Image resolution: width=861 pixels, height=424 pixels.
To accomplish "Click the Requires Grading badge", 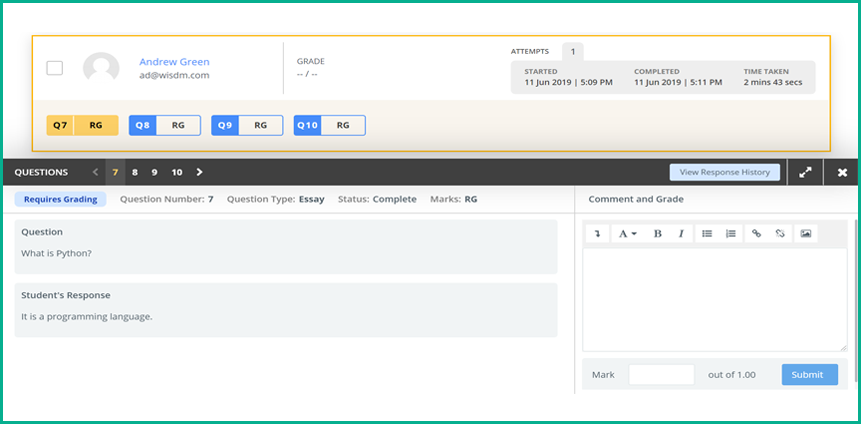I will (x=60, y=199).
